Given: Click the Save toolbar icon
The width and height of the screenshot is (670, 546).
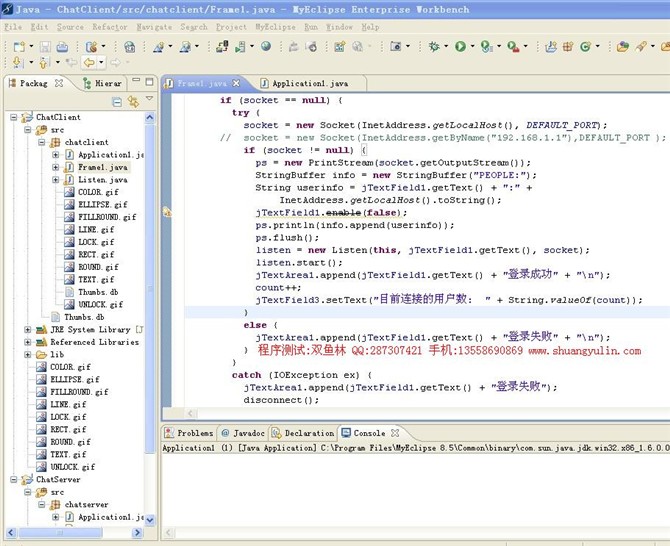Looking at the screenshot, I should (x=45, y=46).
